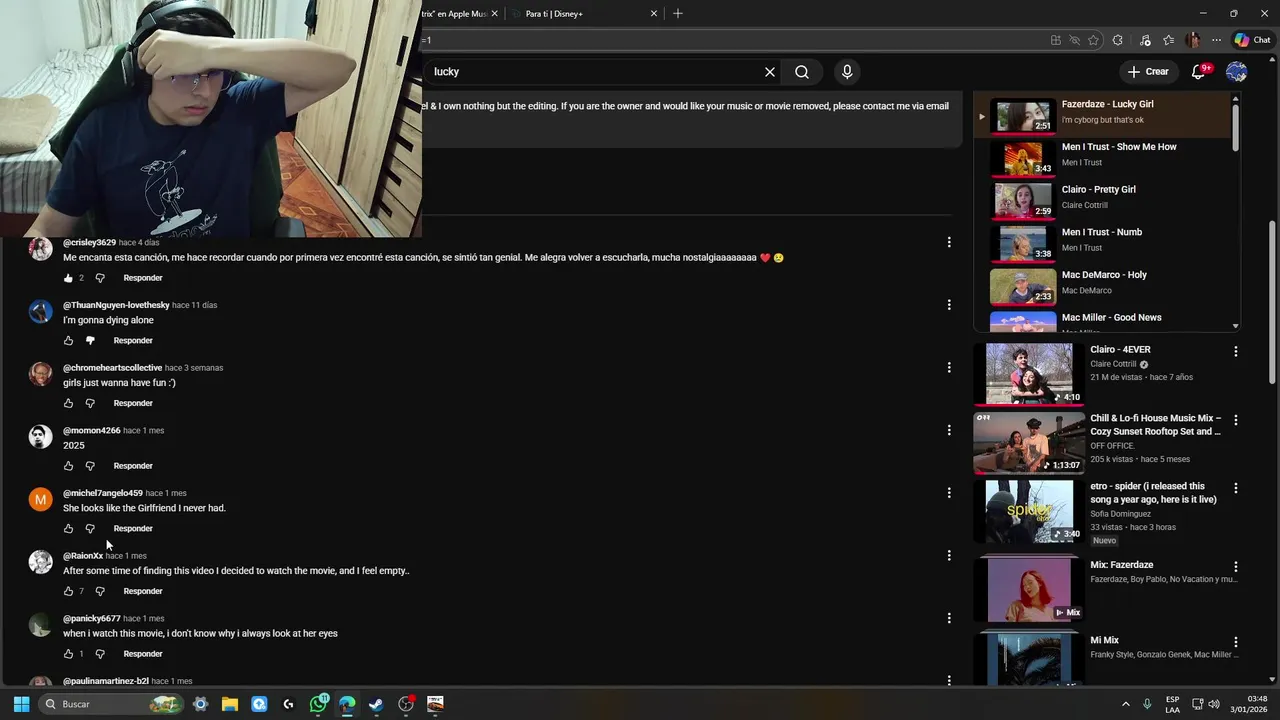
Task: Like @panicky6677's comment about her eyes
Action: tap(68, 654)
